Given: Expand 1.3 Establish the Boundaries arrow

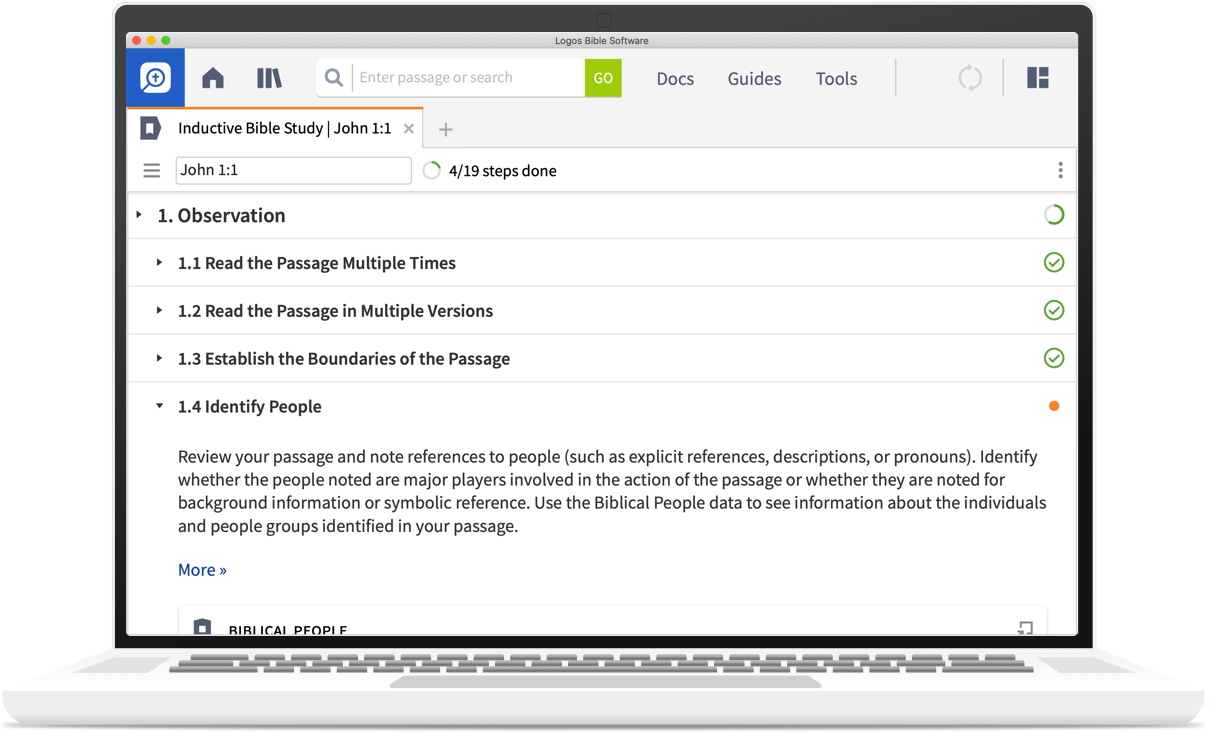Looking at the screenshot, I should pos(159,358).
